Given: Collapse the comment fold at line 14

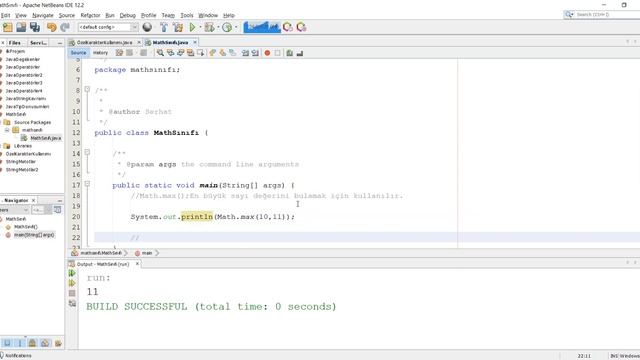Looking at the screenshot, I should click(87, 152).
